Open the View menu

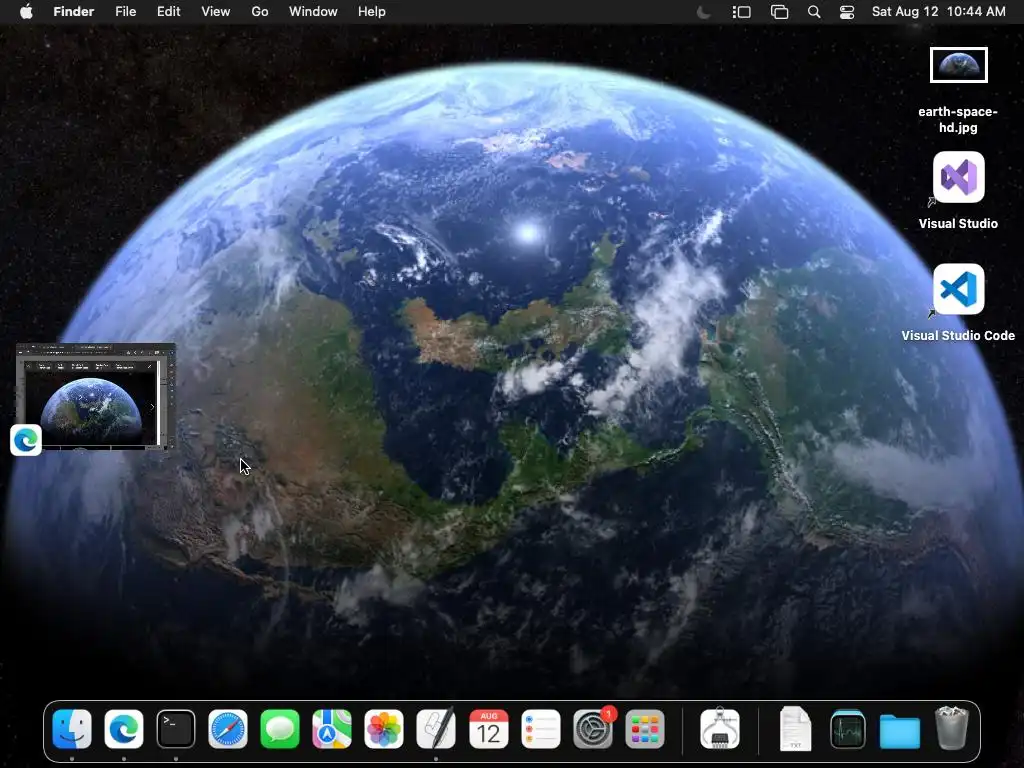(x=216, y=12)
